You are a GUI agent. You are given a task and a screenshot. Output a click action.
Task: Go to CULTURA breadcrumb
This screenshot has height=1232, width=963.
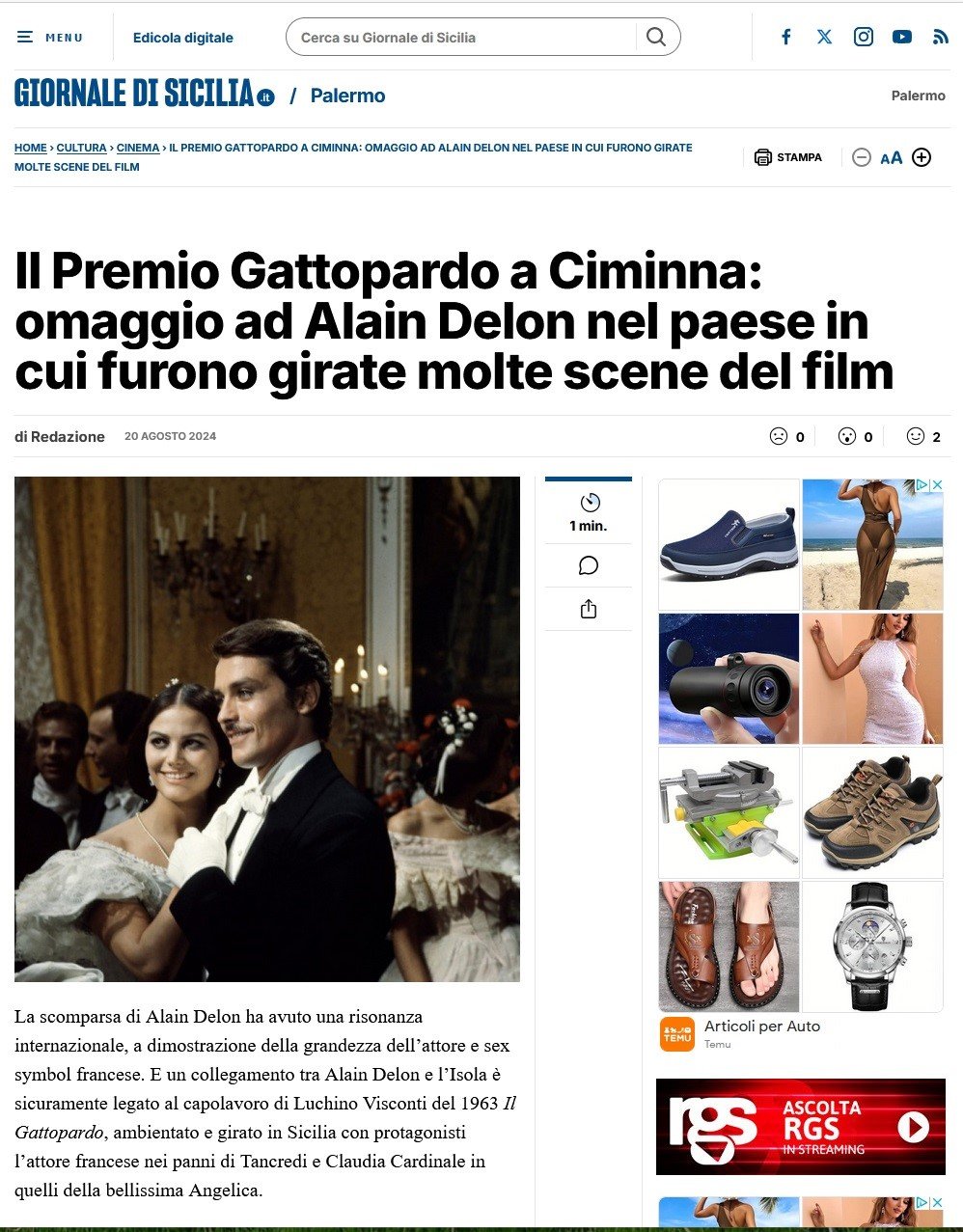point(81,148)
